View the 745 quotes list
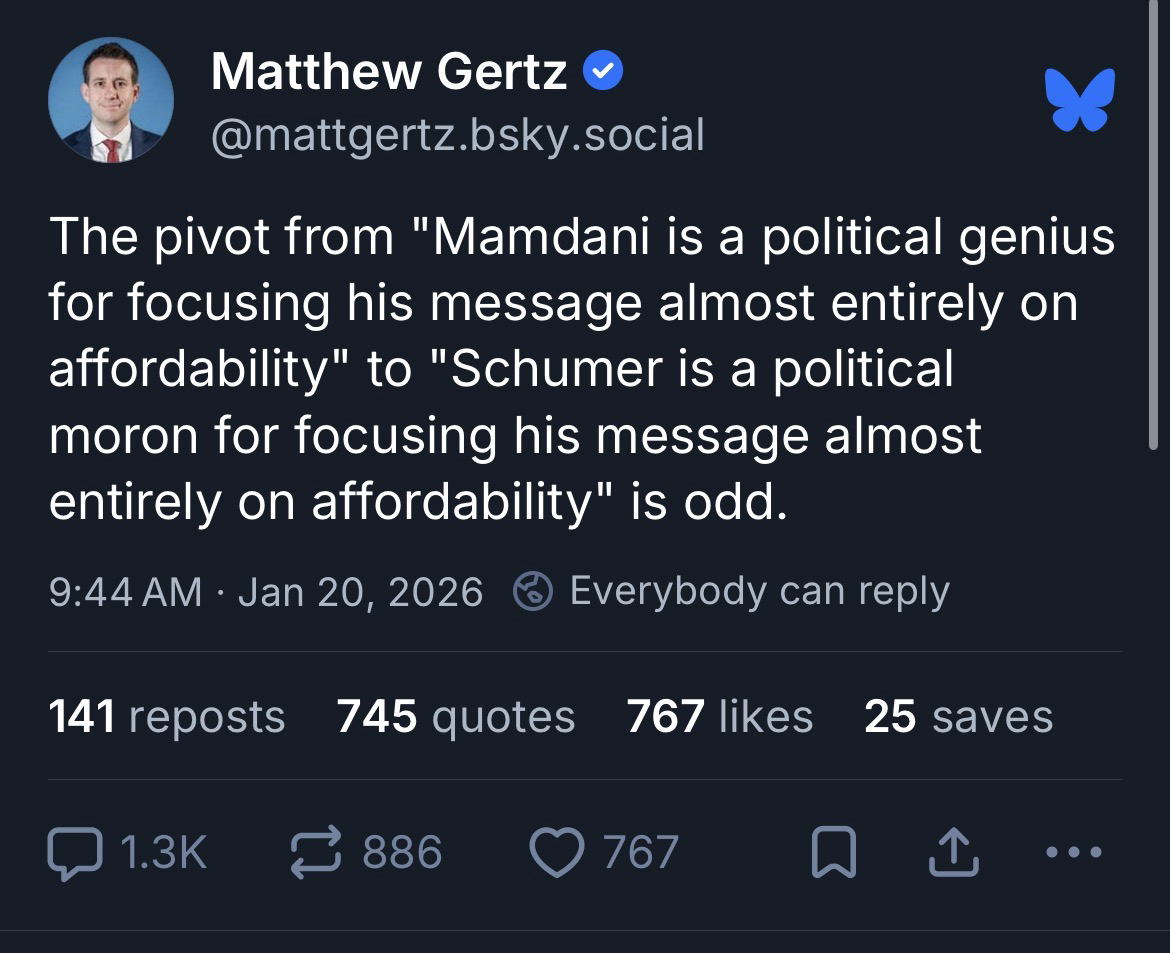This screenshot has width=1170, height=953. tap(456, 717)
